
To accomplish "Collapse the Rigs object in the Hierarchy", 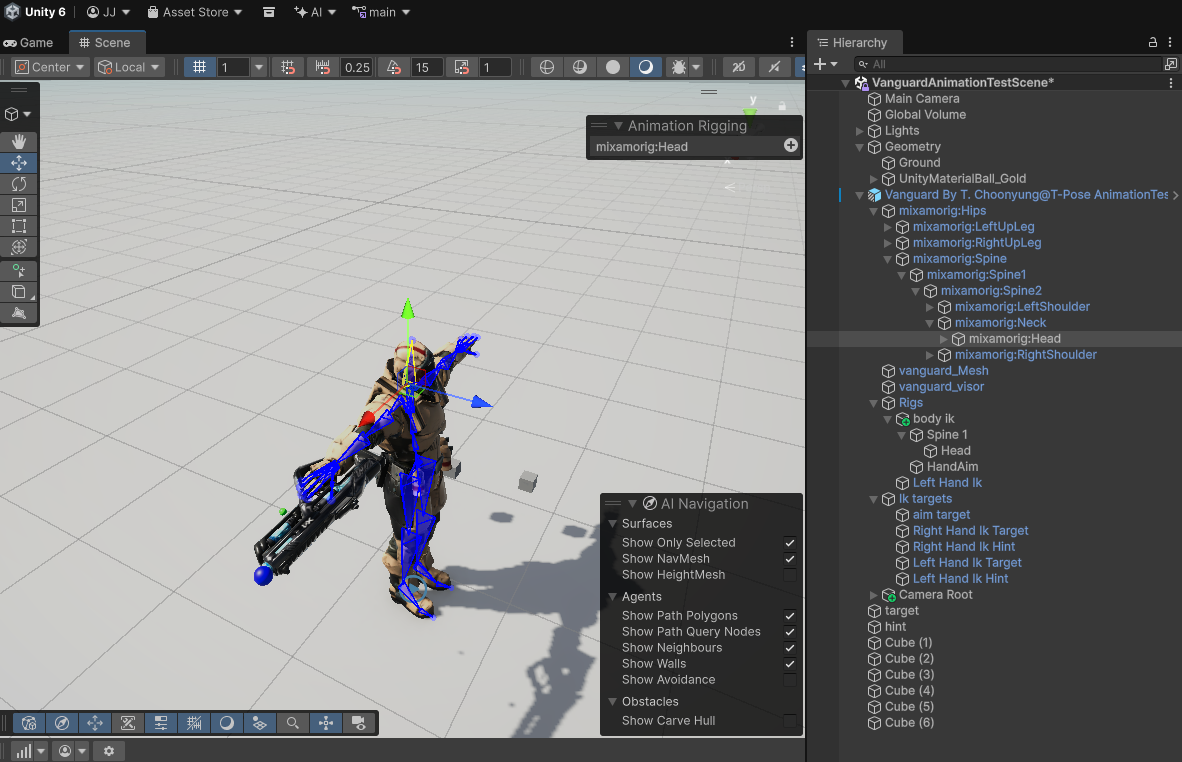I will coord(874,403).
